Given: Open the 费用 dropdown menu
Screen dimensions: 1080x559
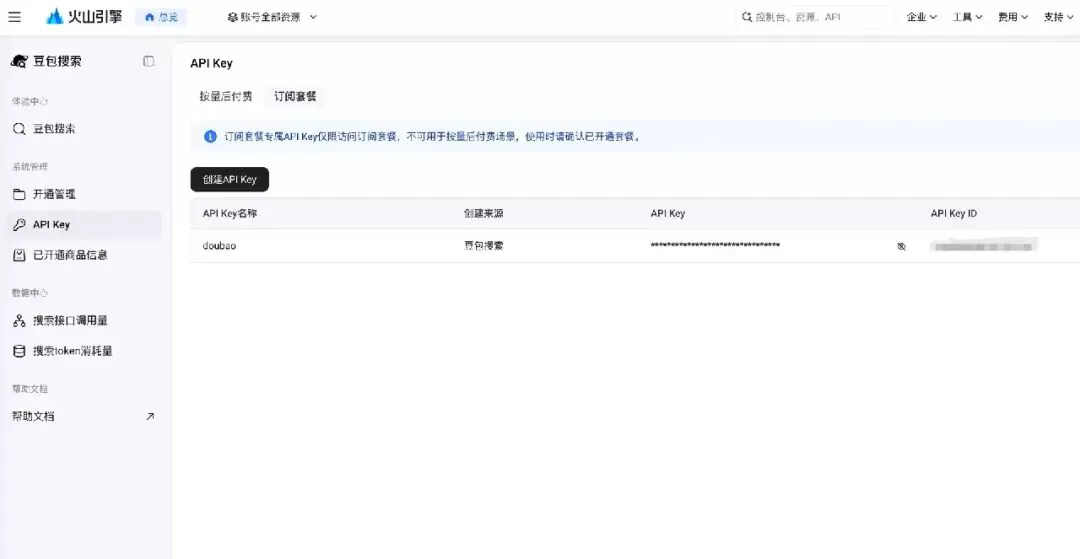Looking at the screenshot, I should pos(1012,17).
